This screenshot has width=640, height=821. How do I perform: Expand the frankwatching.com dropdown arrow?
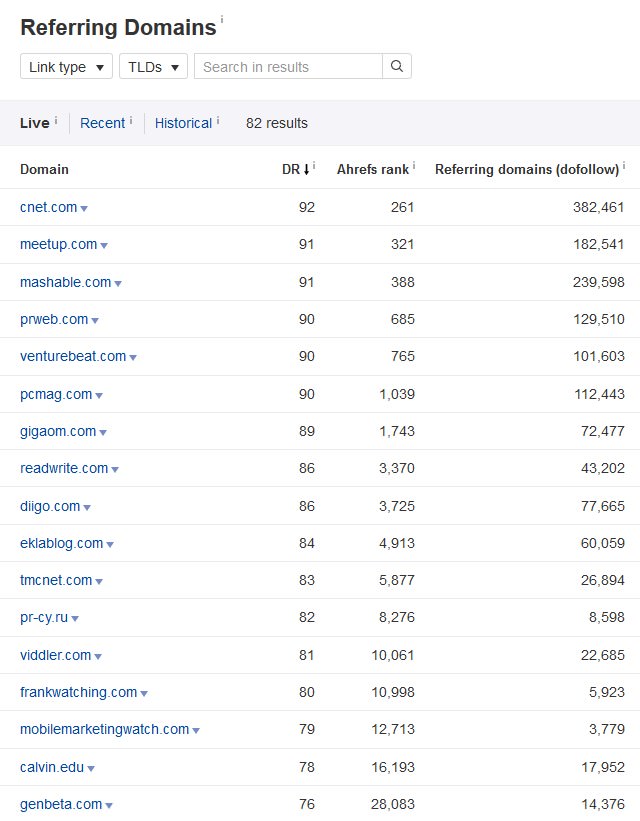click(144, 694)
